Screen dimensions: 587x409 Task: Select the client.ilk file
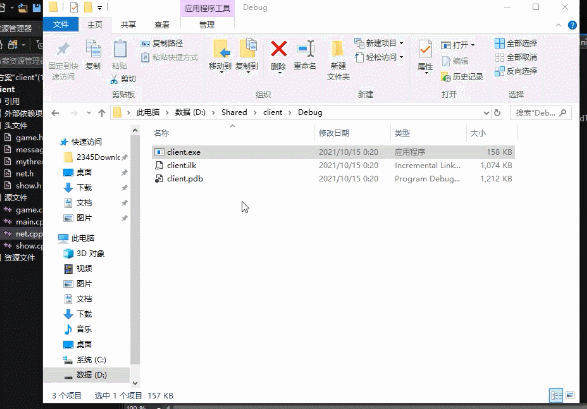click(333, 165)
